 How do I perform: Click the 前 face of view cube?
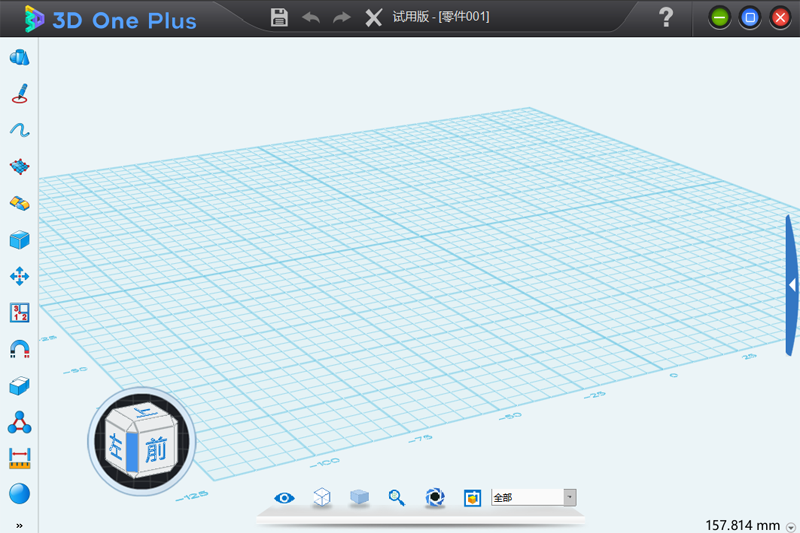pyautogui.click(x=155, y=450)
